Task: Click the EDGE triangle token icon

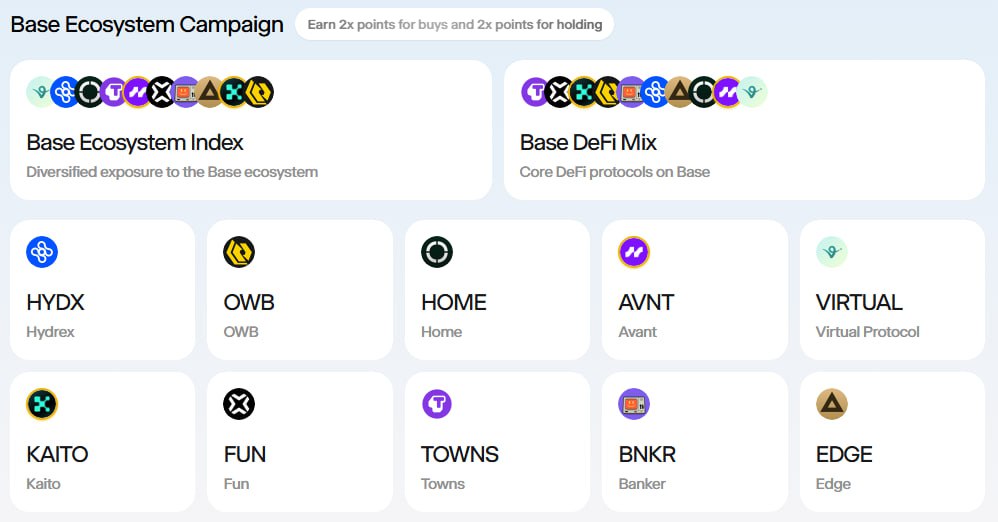Action: click(x=832, y=404)
